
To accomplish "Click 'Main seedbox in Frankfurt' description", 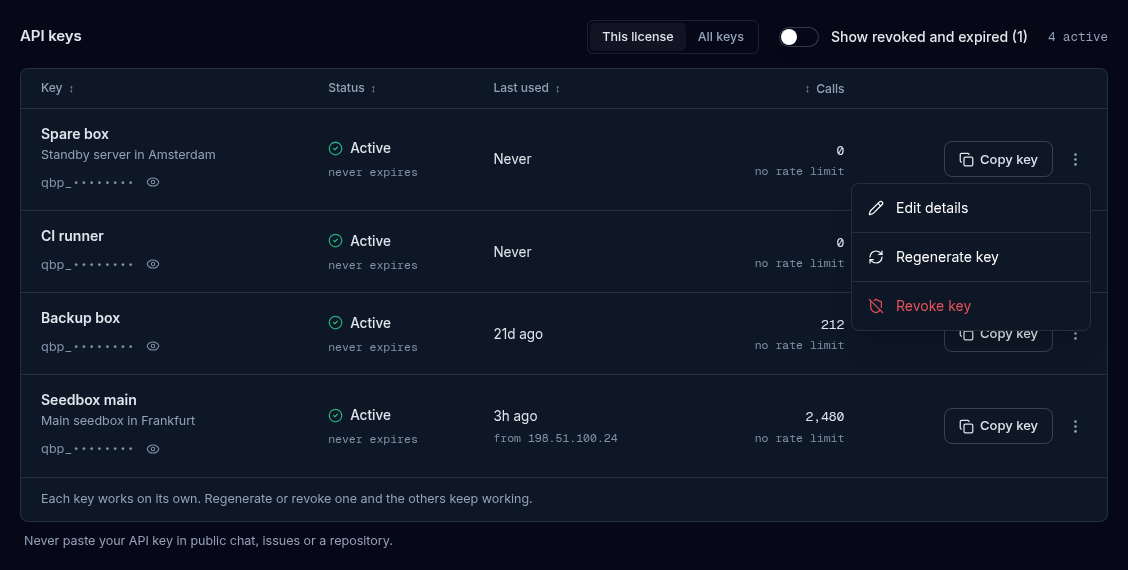I will [118, 421].
